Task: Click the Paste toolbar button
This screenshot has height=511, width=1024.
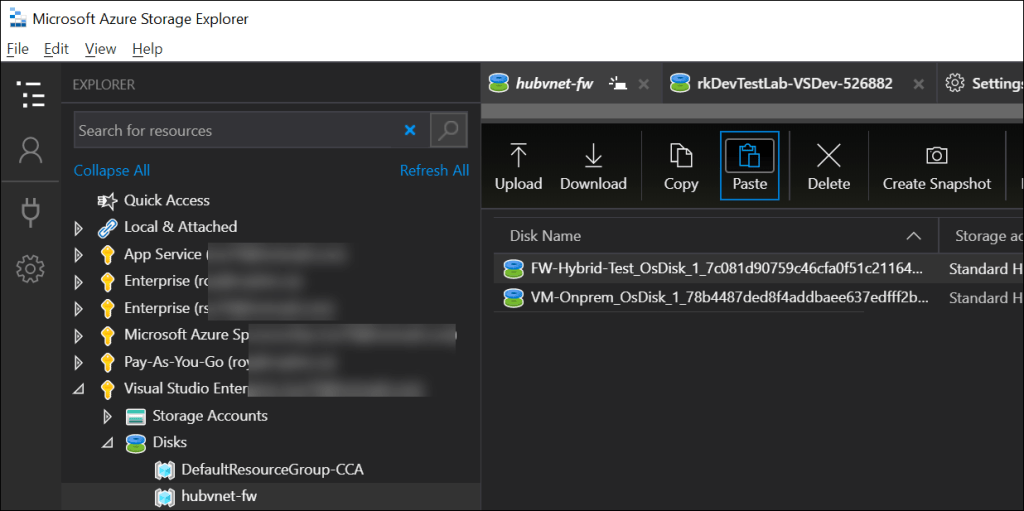Action: 749,166
